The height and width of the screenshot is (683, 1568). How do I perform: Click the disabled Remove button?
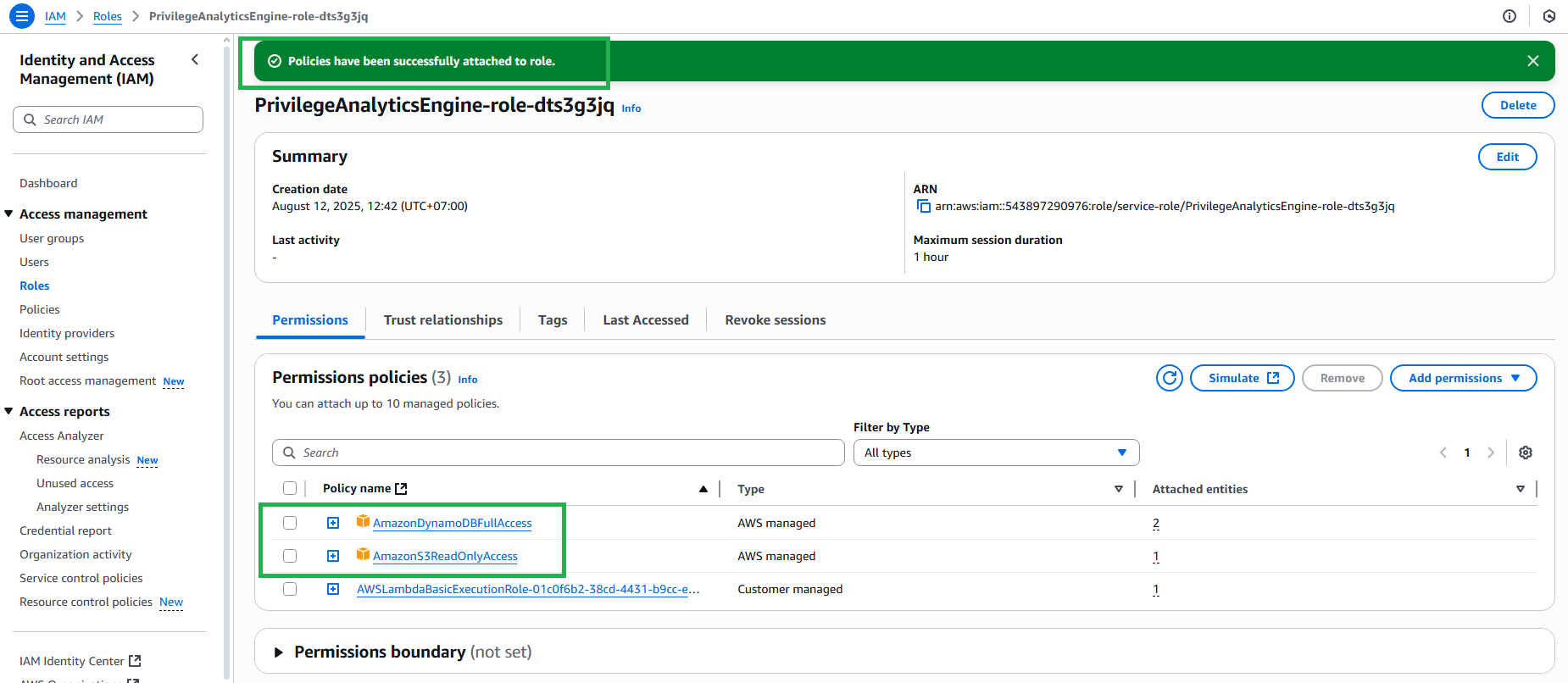1343,378
